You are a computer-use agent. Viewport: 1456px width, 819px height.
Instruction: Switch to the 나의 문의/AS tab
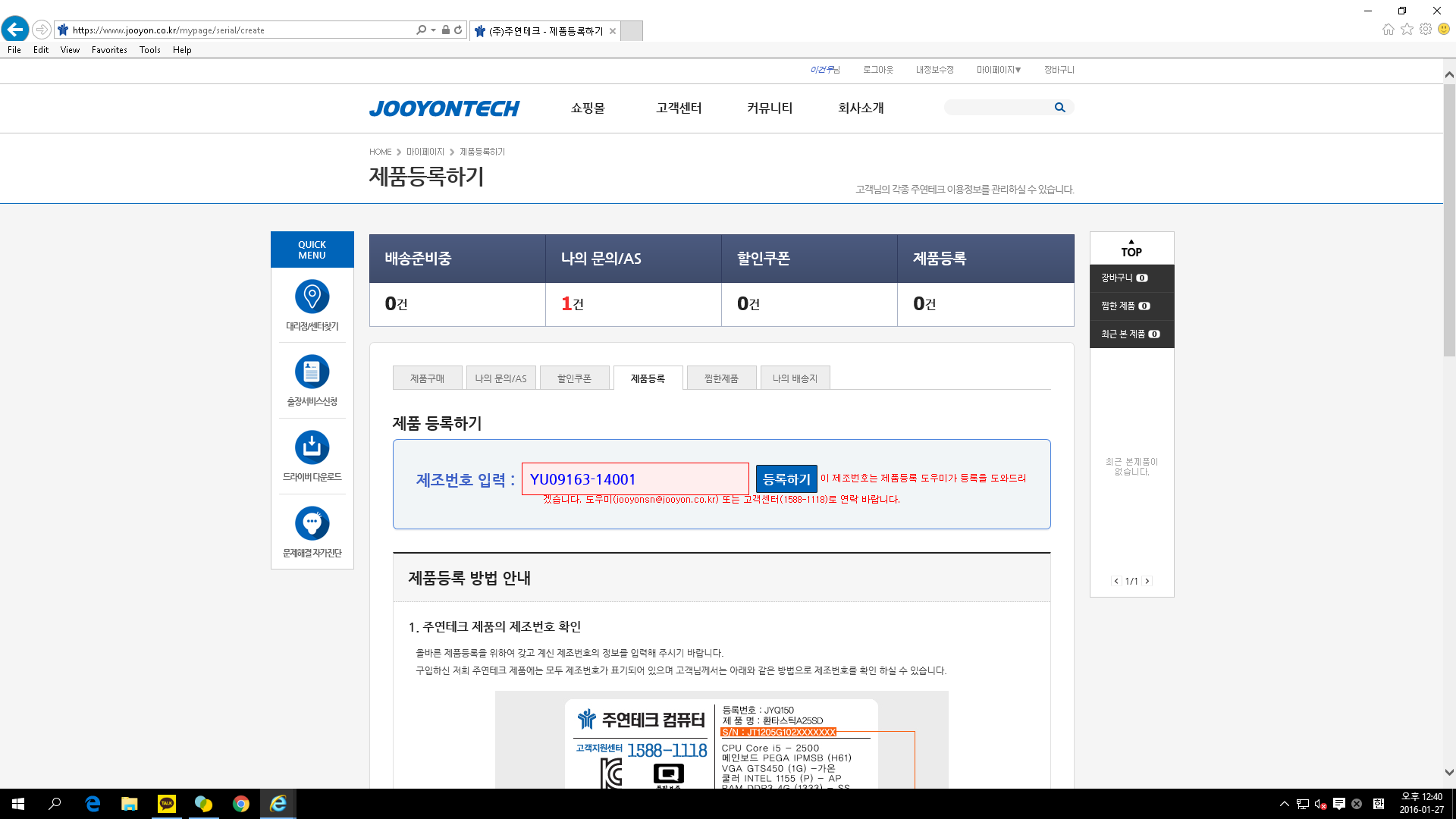pos(500,378)
